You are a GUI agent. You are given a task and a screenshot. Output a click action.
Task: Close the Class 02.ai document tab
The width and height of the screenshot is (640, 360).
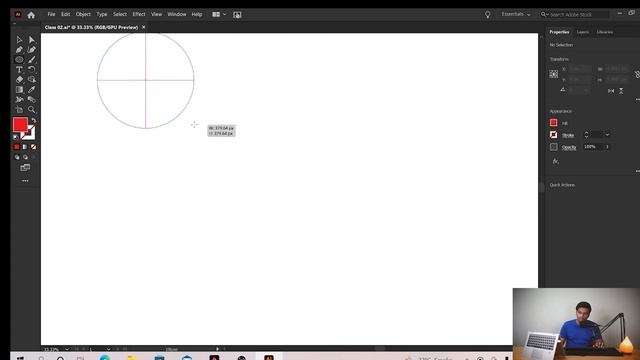click(144, 27)
